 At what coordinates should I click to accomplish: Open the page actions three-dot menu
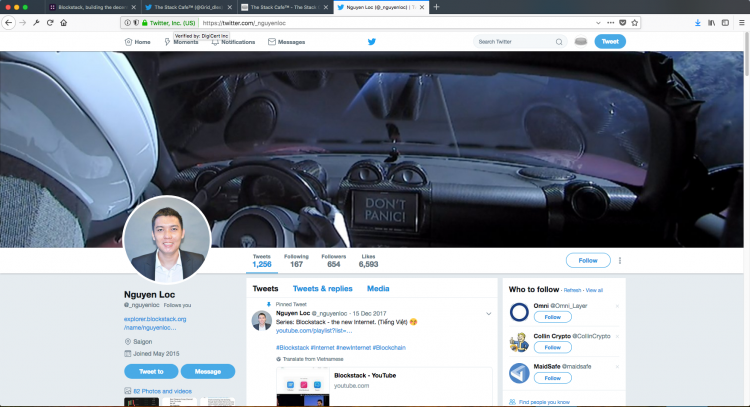(610, 22)
